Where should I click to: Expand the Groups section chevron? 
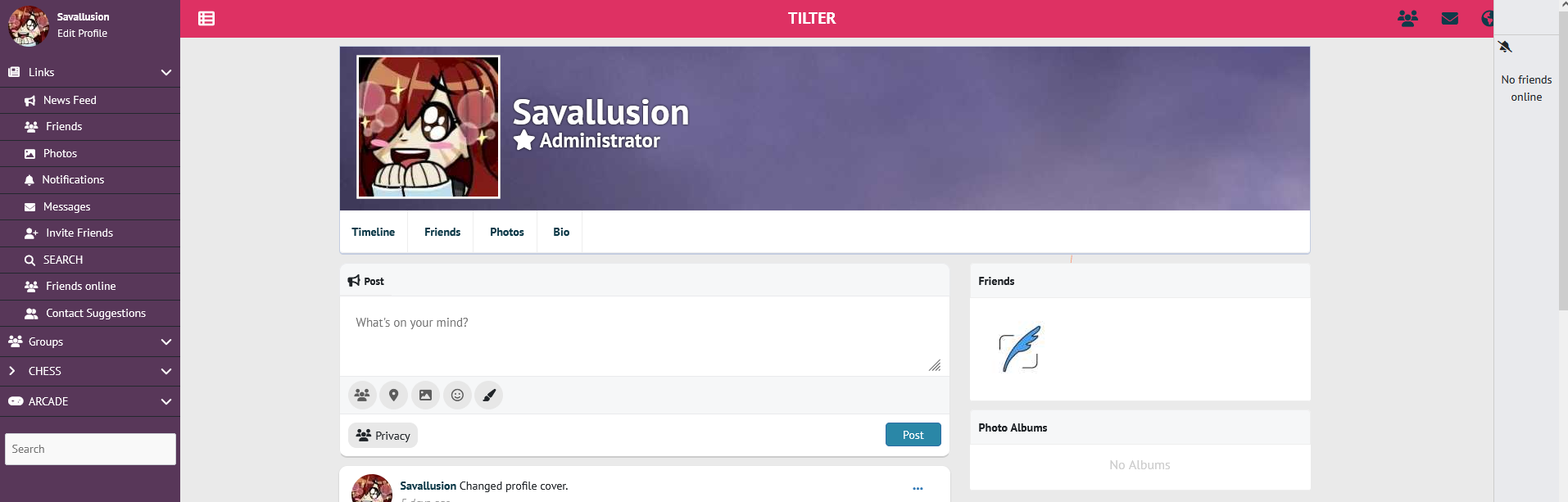(166, 342)
